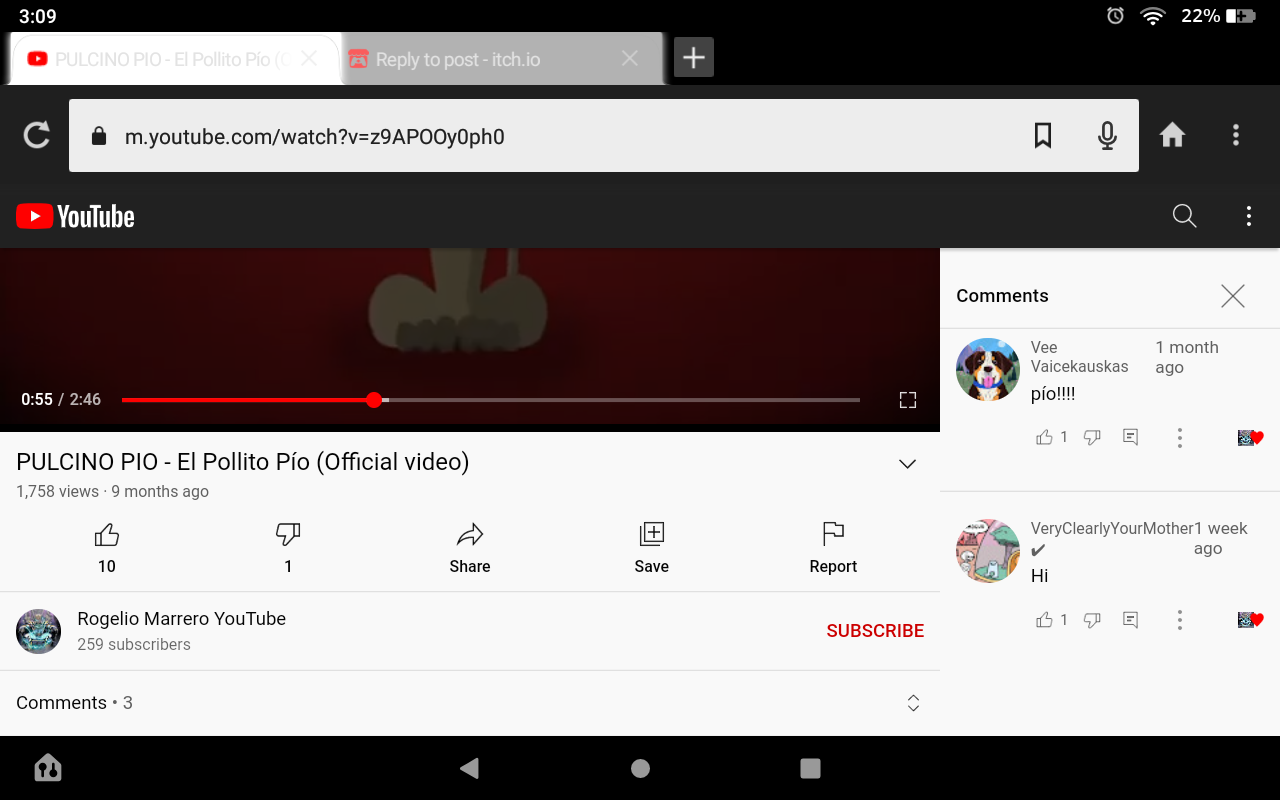
Task: Select "1,758 views · 9 months ago" text
Action: pyautogui.click(x=113, y=491)
